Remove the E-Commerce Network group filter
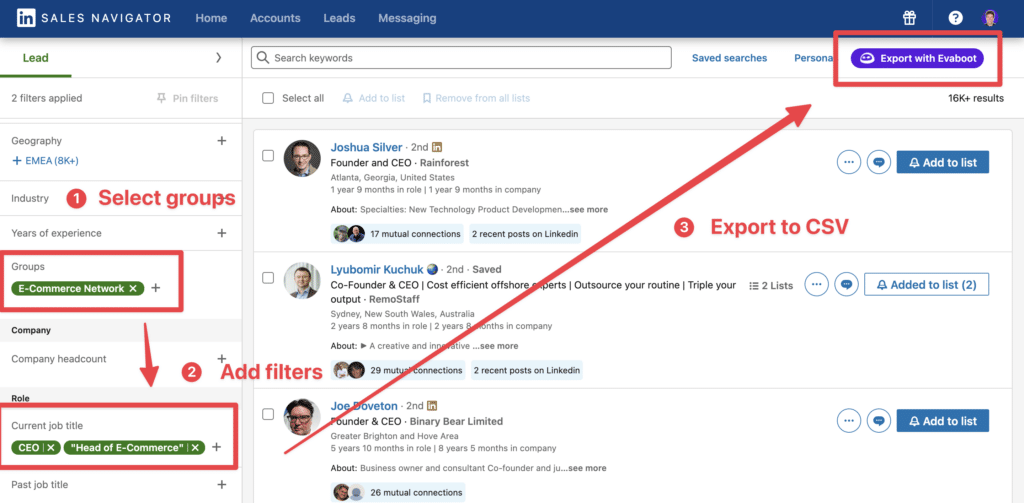The height and width of the screenshot is (503, 1024). tap(133, 288)
